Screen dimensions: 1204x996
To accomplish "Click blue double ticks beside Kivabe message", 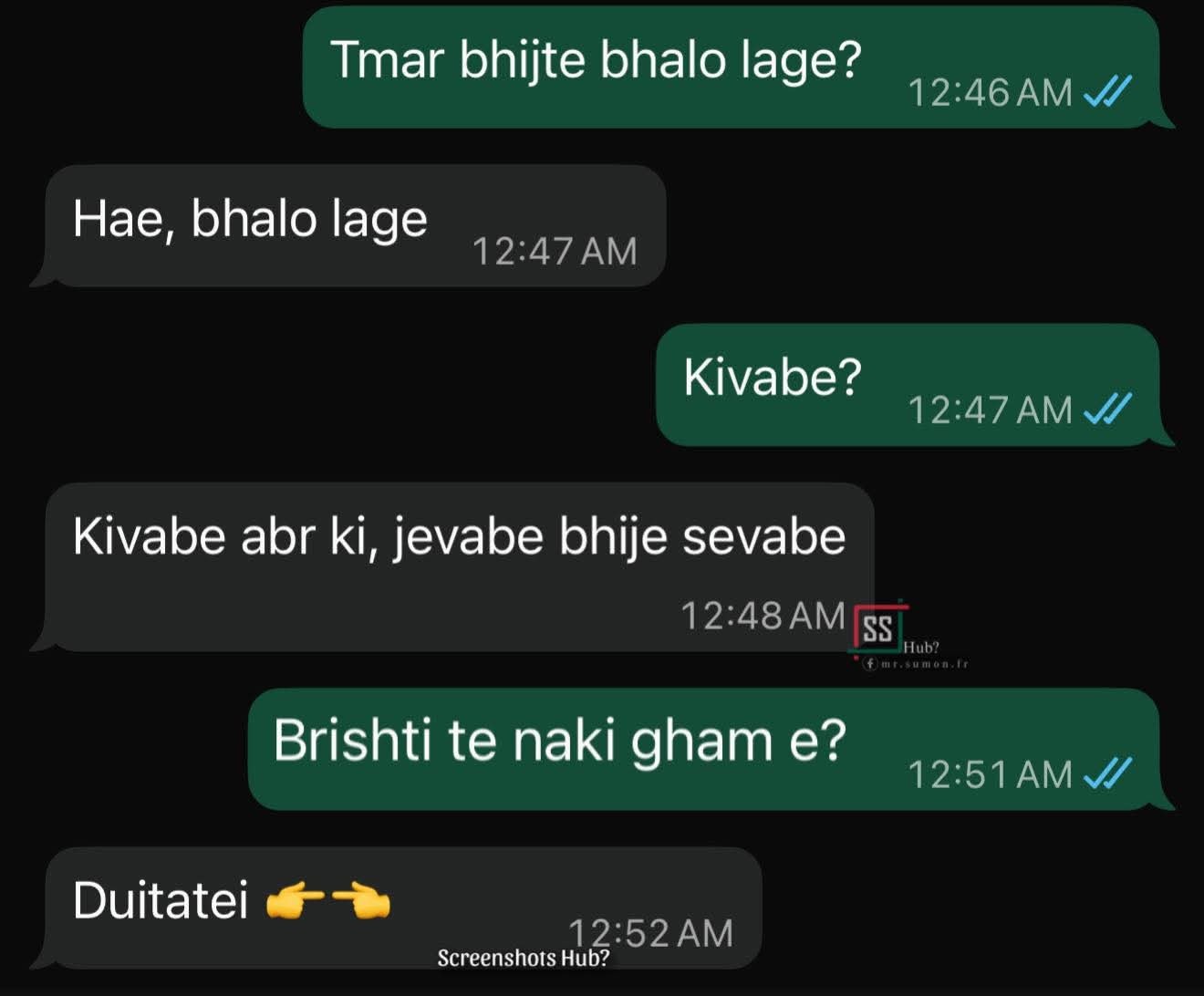I will pyautogui.click(x=1106, y=409).
